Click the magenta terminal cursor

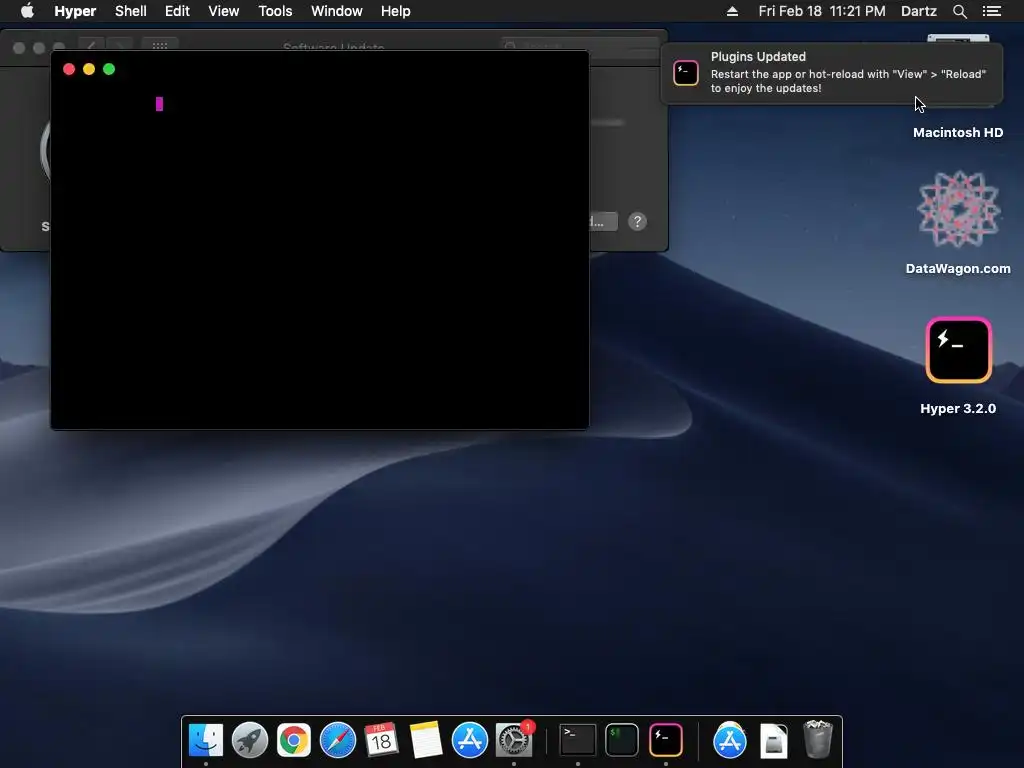[x=159, y=104]
